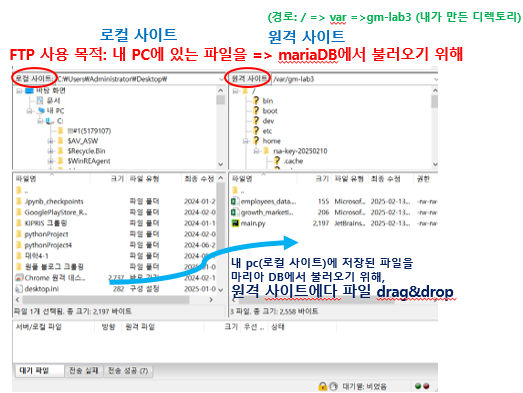Screen dimensions: 523x393
Task: Open the remote site path dropdown
Action: pos(435,79)
